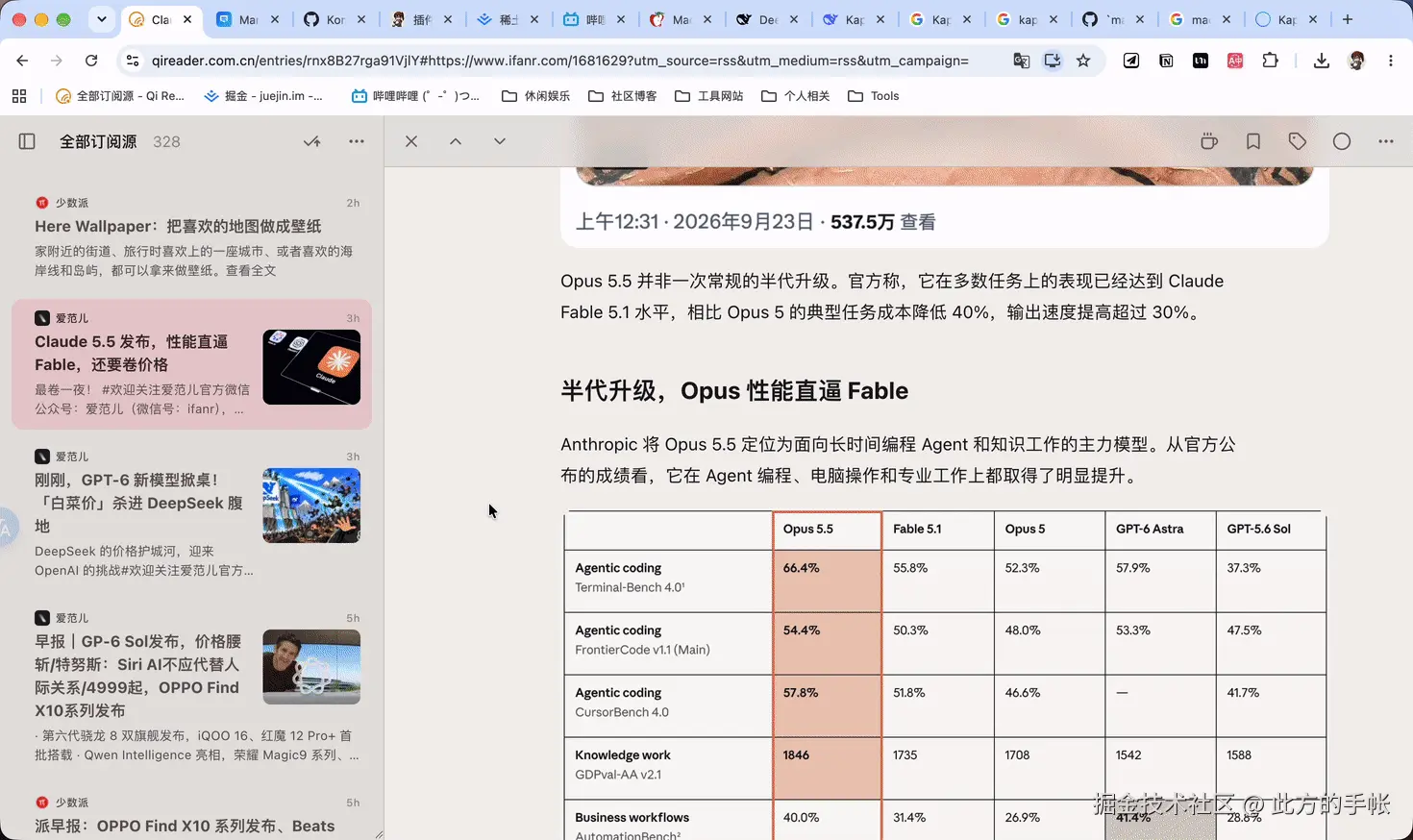Close the article reader pane

(x=411, y=141)
